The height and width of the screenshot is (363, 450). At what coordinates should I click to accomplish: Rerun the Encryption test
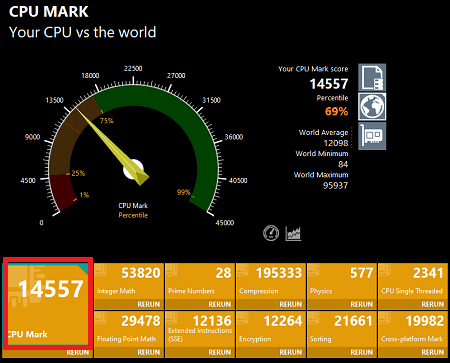tap(291, 352)
